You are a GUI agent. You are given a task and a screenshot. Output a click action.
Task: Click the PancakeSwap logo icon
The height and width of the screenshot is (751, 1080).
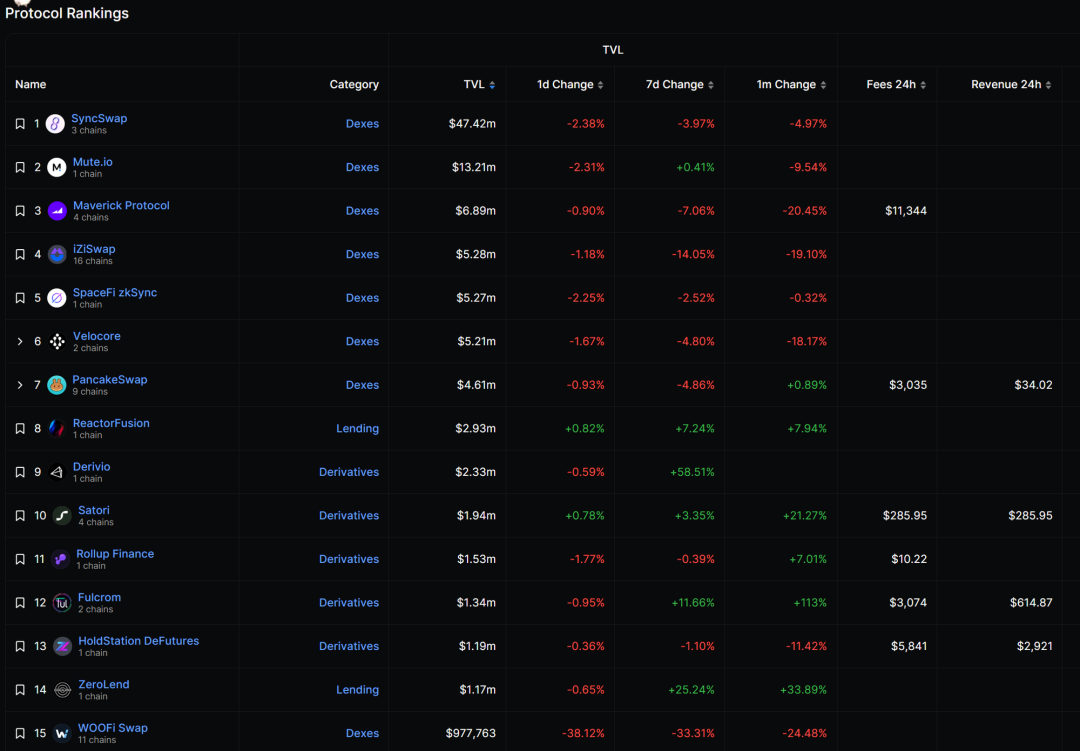57,385
